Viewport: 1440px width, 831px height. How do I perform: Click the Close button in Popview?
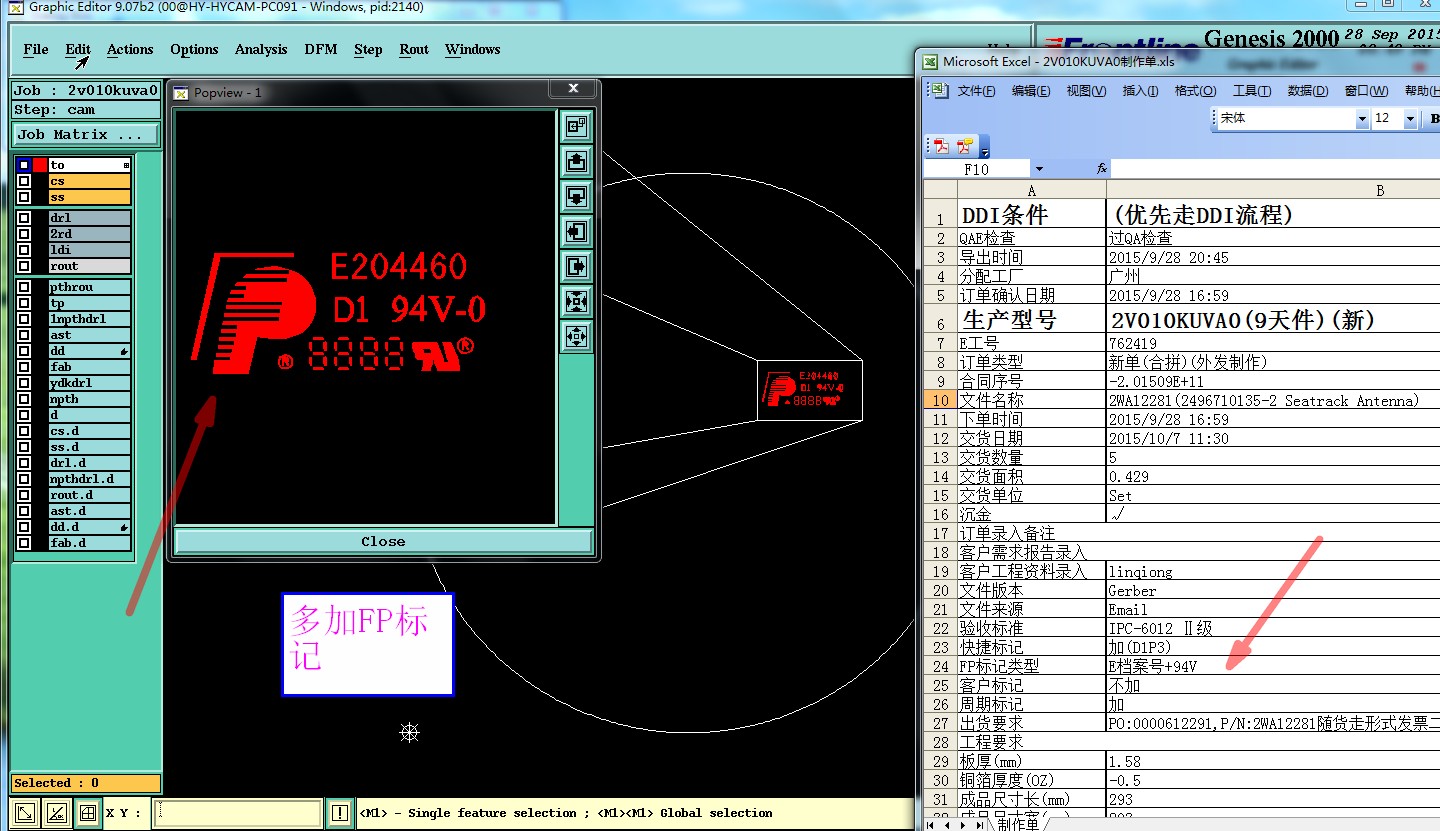[383, 541]
